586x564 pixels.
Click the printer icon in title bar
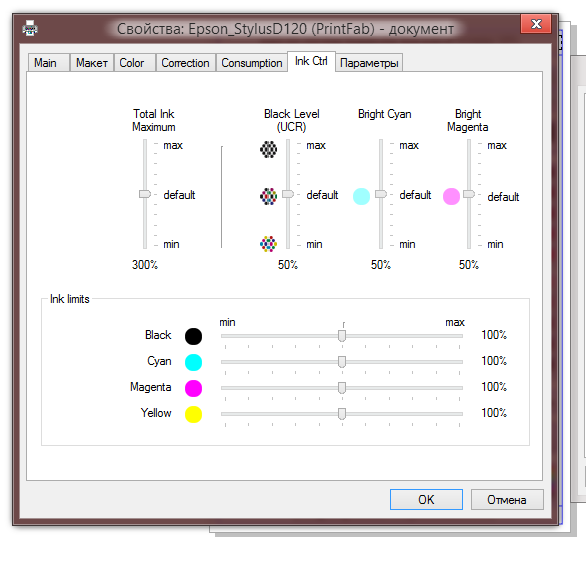(30, 29)
